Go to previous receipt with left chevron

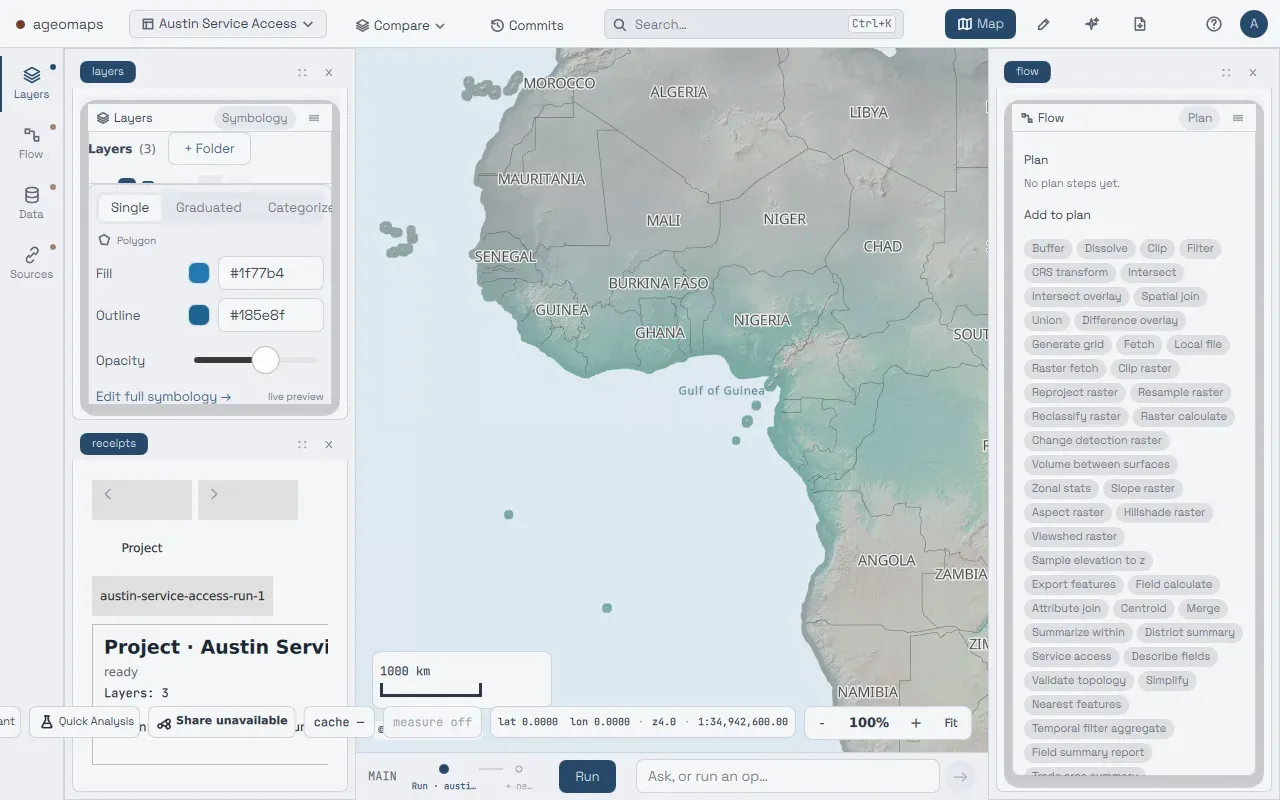point(142,499)
